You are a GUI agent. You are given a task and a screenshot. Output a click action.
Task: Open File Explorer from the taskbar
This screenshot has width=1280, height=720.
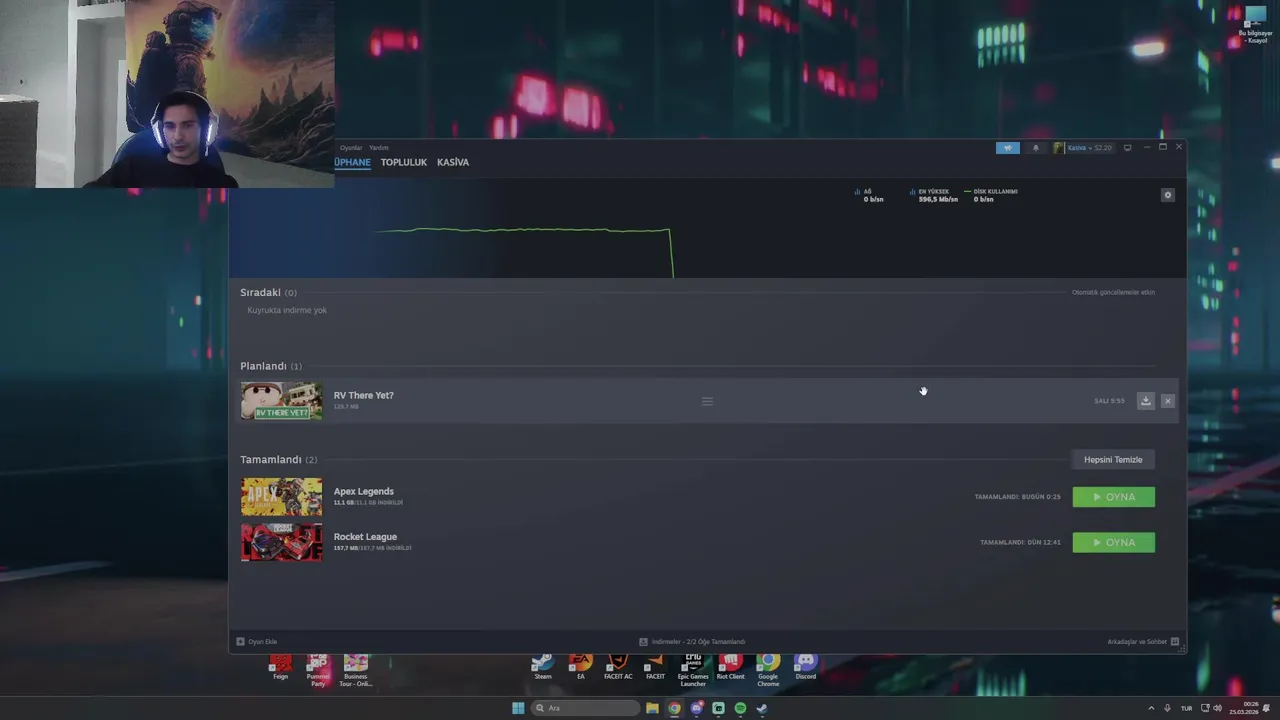652,708
